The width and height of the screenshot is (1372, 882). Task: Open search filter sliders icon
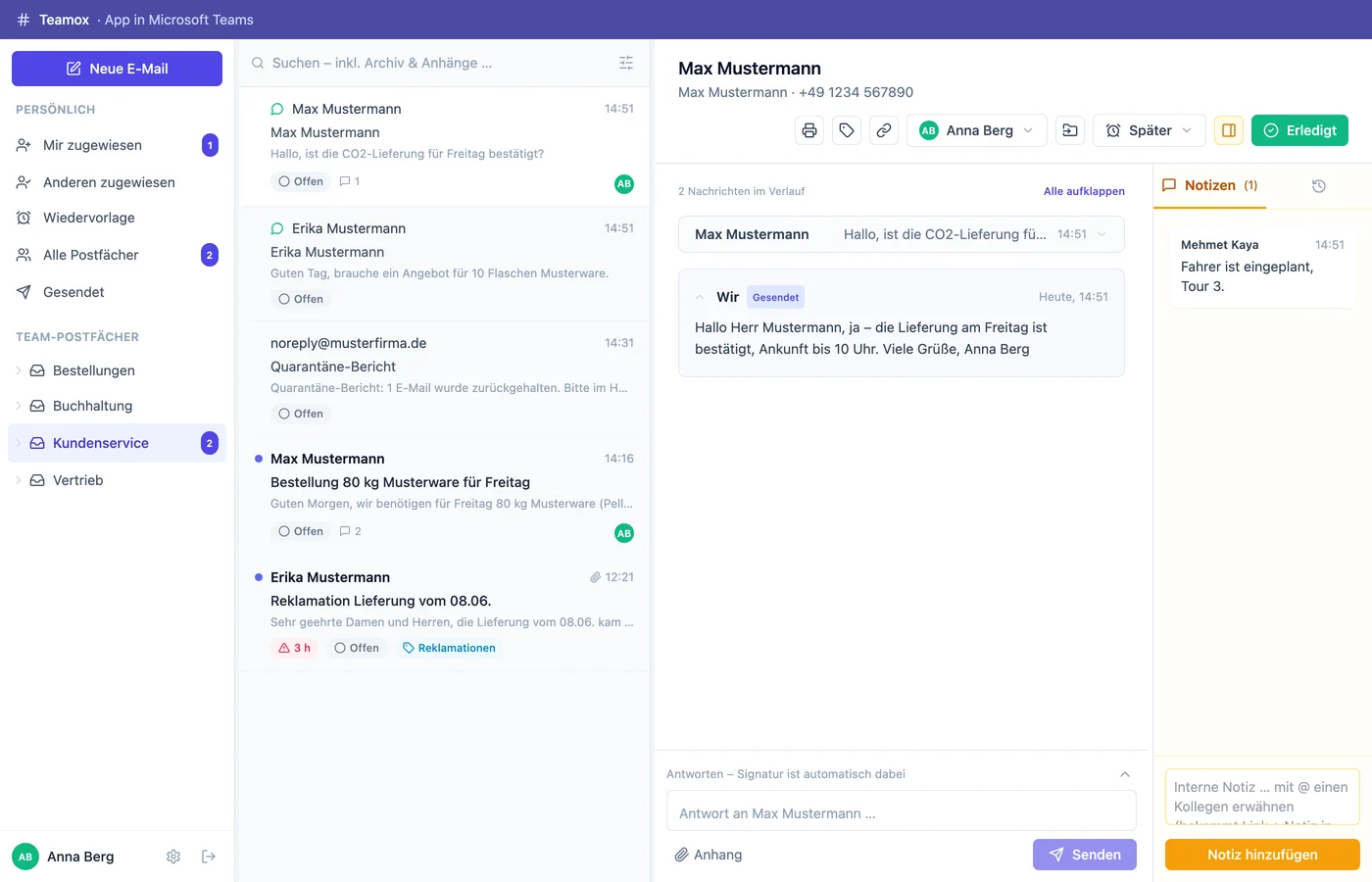626,63
